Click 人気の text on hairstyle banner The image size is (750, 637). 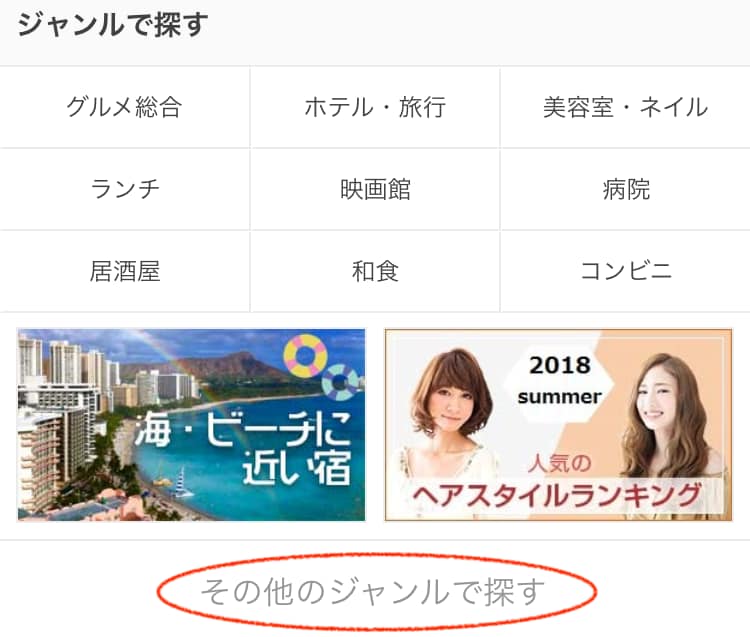559,463
